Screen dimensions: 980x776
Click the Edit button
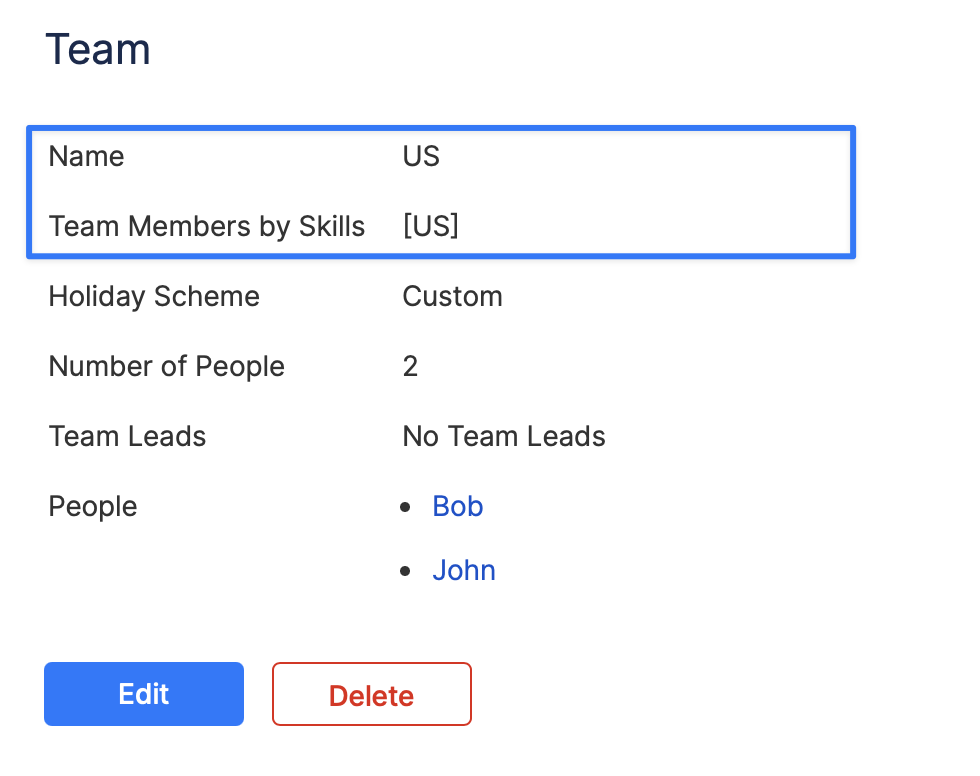click(144, 694)
